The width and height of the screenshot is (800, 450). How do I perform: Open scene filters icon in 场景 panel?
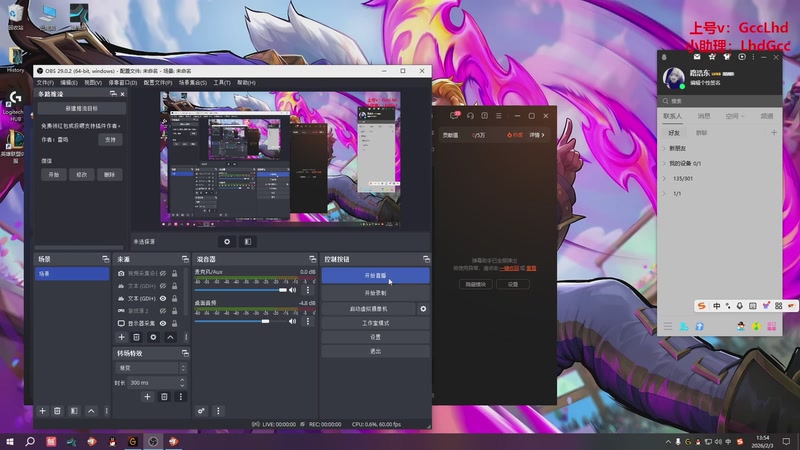[74, 411]
